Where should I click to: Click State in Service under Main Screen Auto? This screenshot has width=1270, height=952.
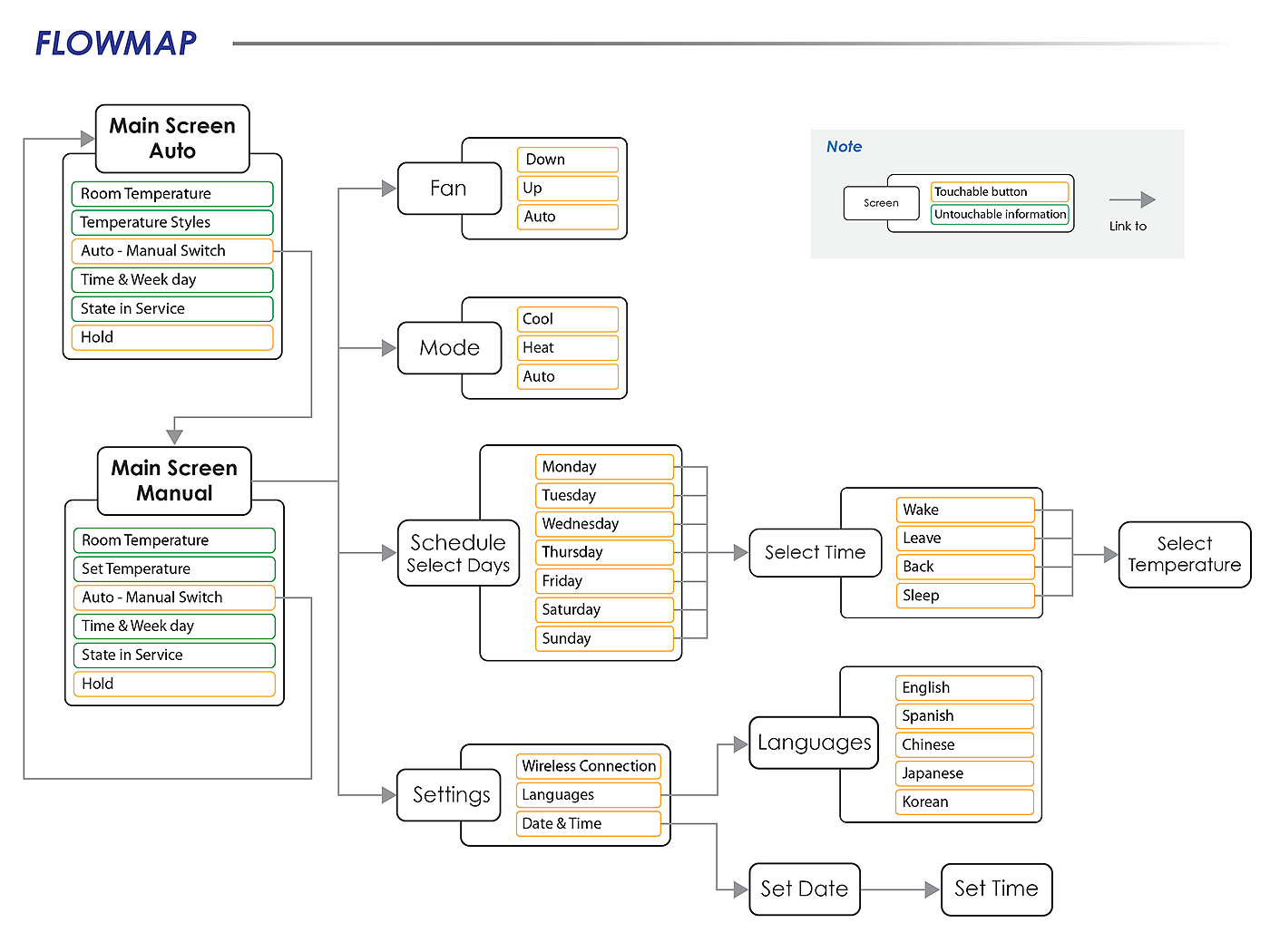pos(172,309)
